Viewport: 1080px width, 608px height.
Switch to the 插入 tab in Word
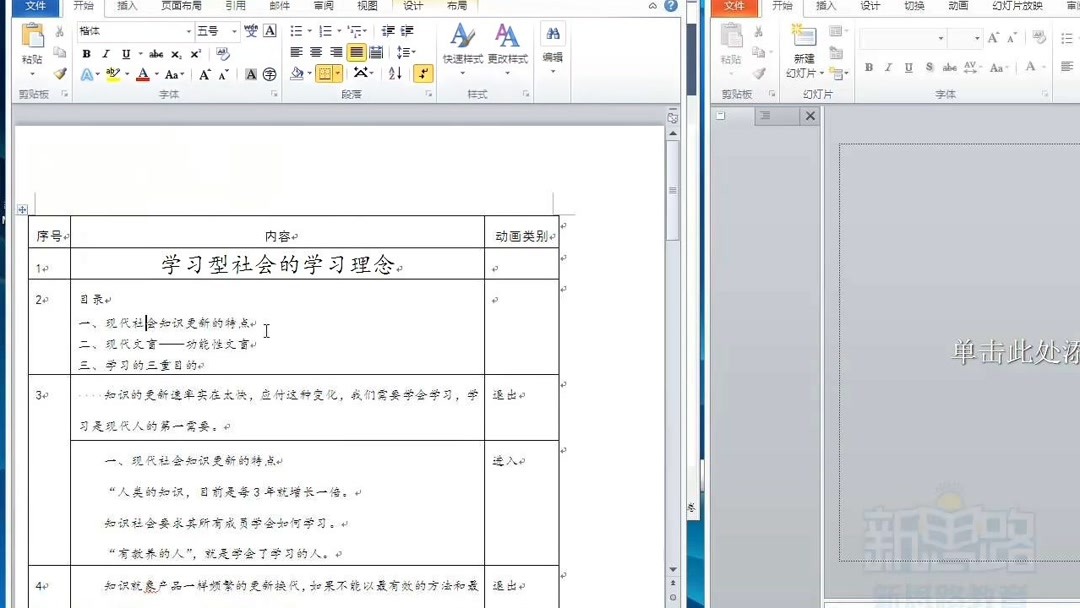pos(126,6)
